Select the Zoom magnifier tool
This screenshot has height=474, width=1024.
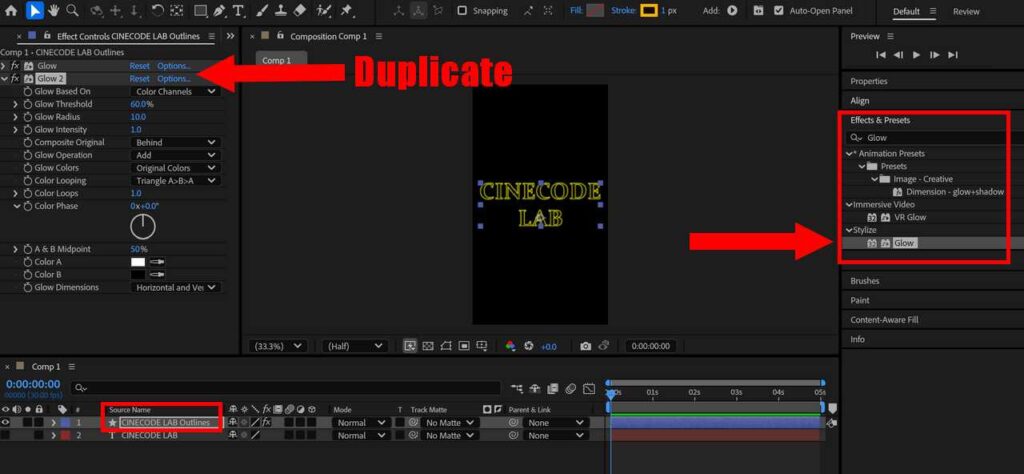72,10
